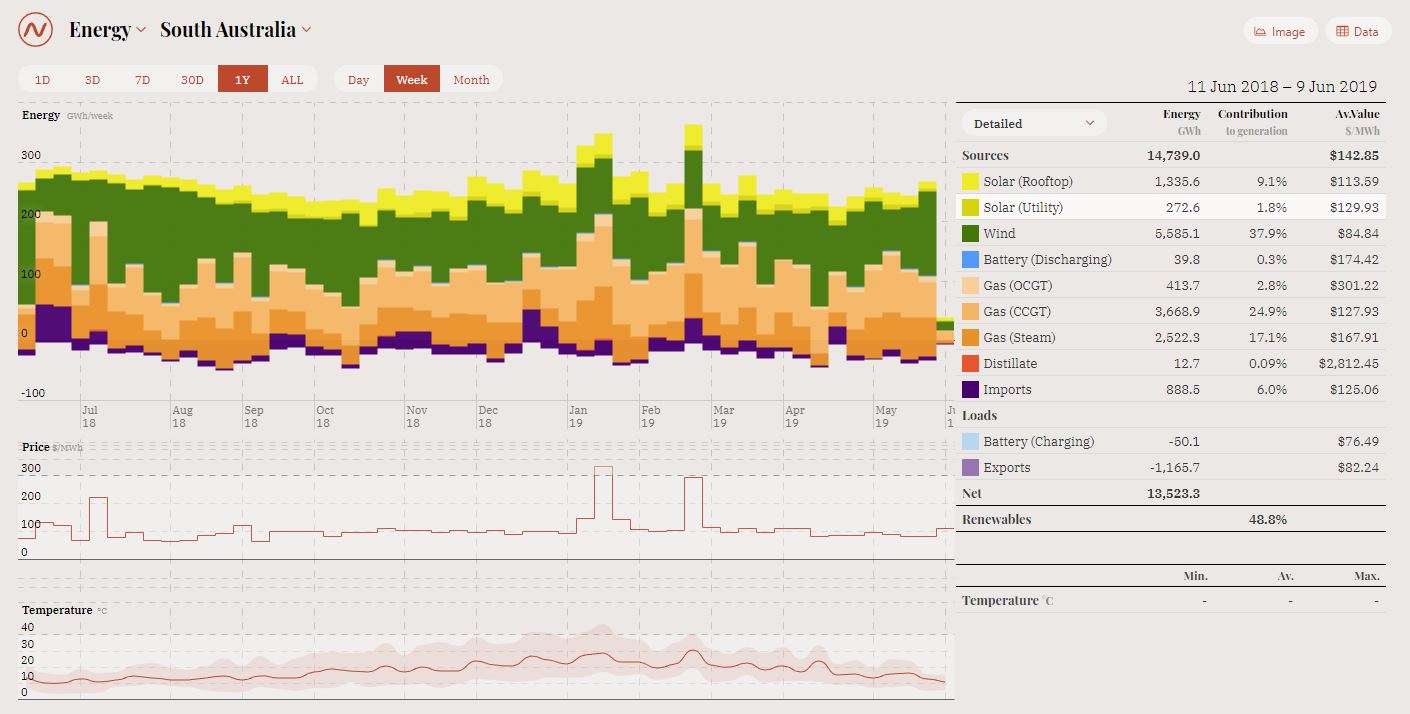Image resolution: width=1410 pixels, height=714 pixels.
Task: Choose Month interval grouping
Action: (x=471, y=79)
